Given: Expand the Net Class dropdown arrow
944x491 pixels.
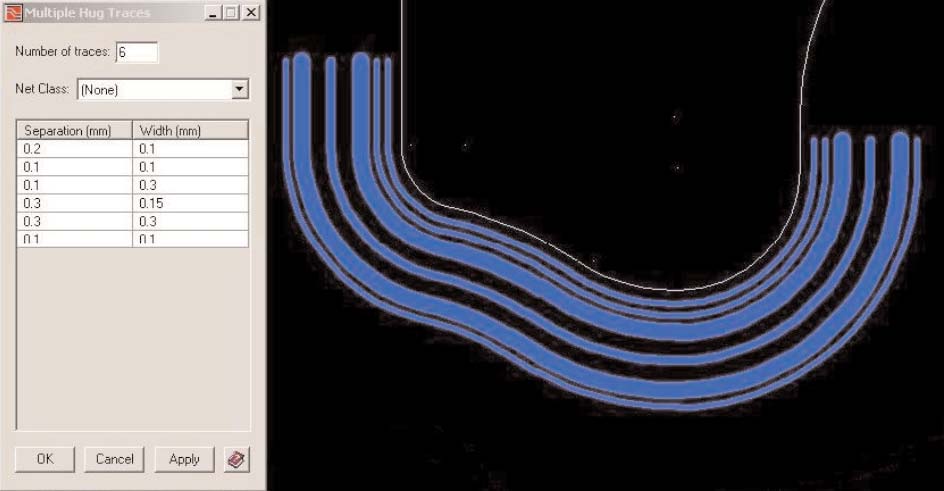Looking at the screenshot, I should [x=239, y=89].
